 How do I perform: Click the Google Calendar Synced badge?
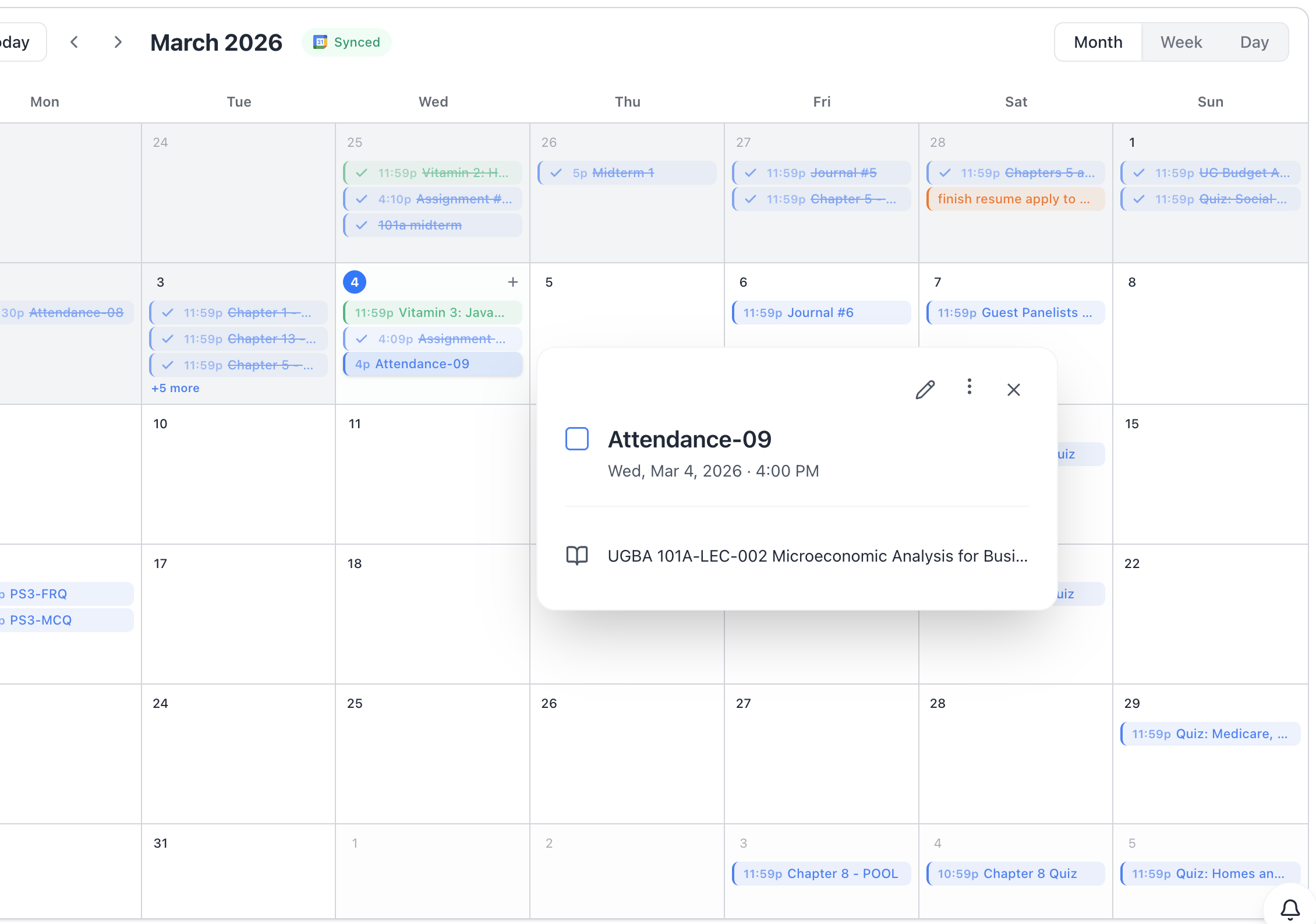tap(346, 42)
